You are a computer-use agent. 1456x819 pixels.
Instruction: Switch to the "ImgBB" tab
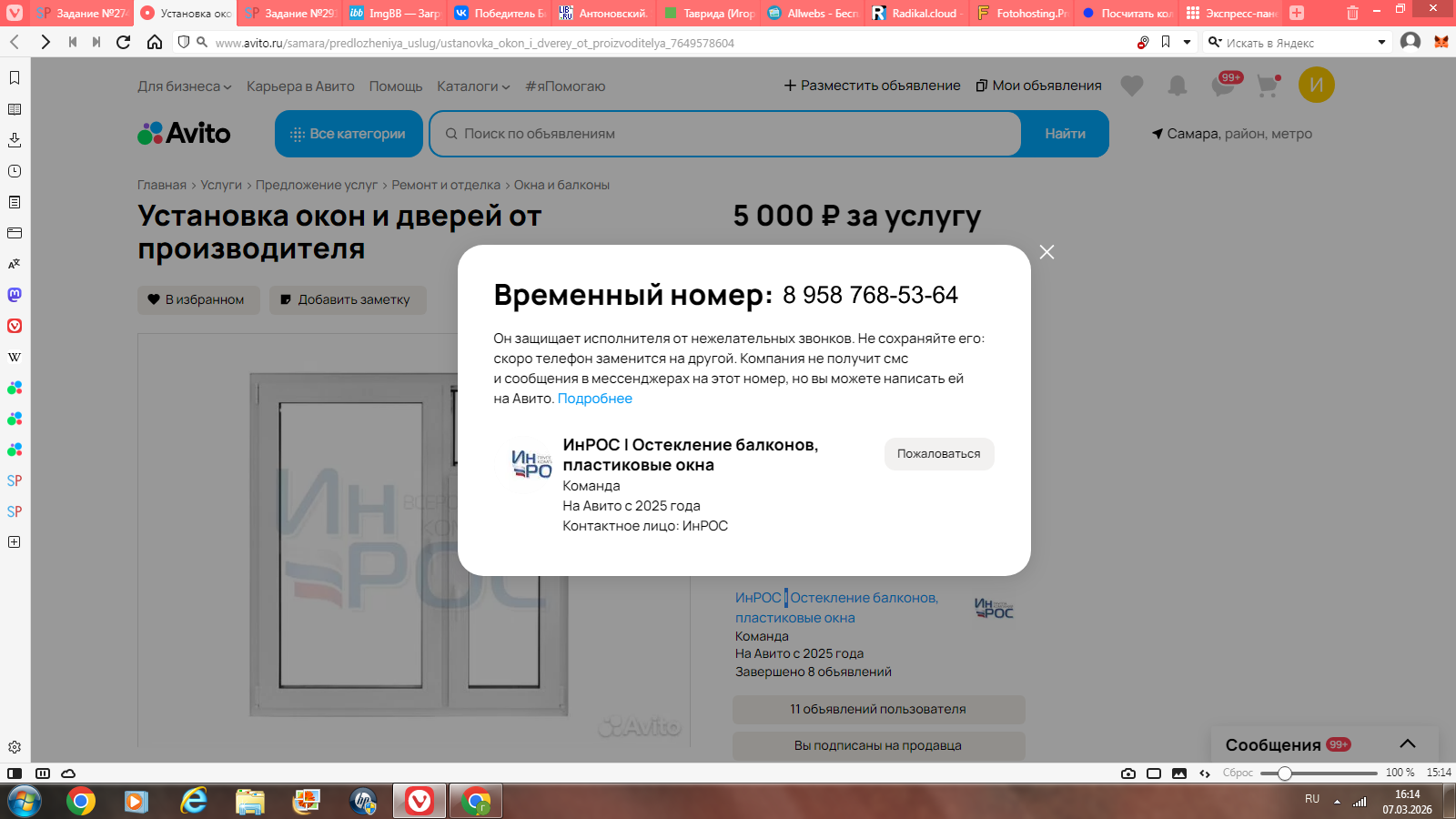click(x=394, y=13)
